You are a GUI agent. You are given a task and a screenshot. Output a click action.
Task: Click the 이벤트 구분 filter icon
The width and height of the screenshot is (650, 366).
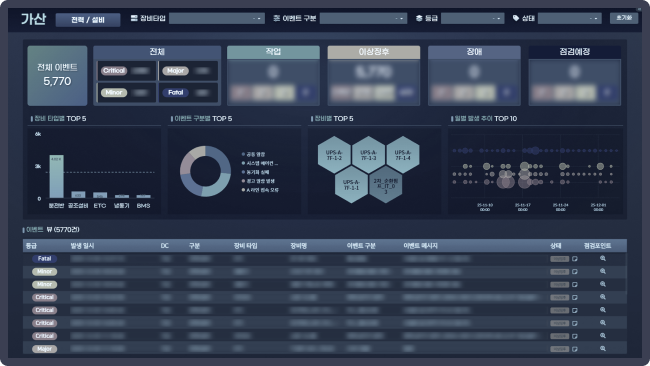tap(277, 18)
